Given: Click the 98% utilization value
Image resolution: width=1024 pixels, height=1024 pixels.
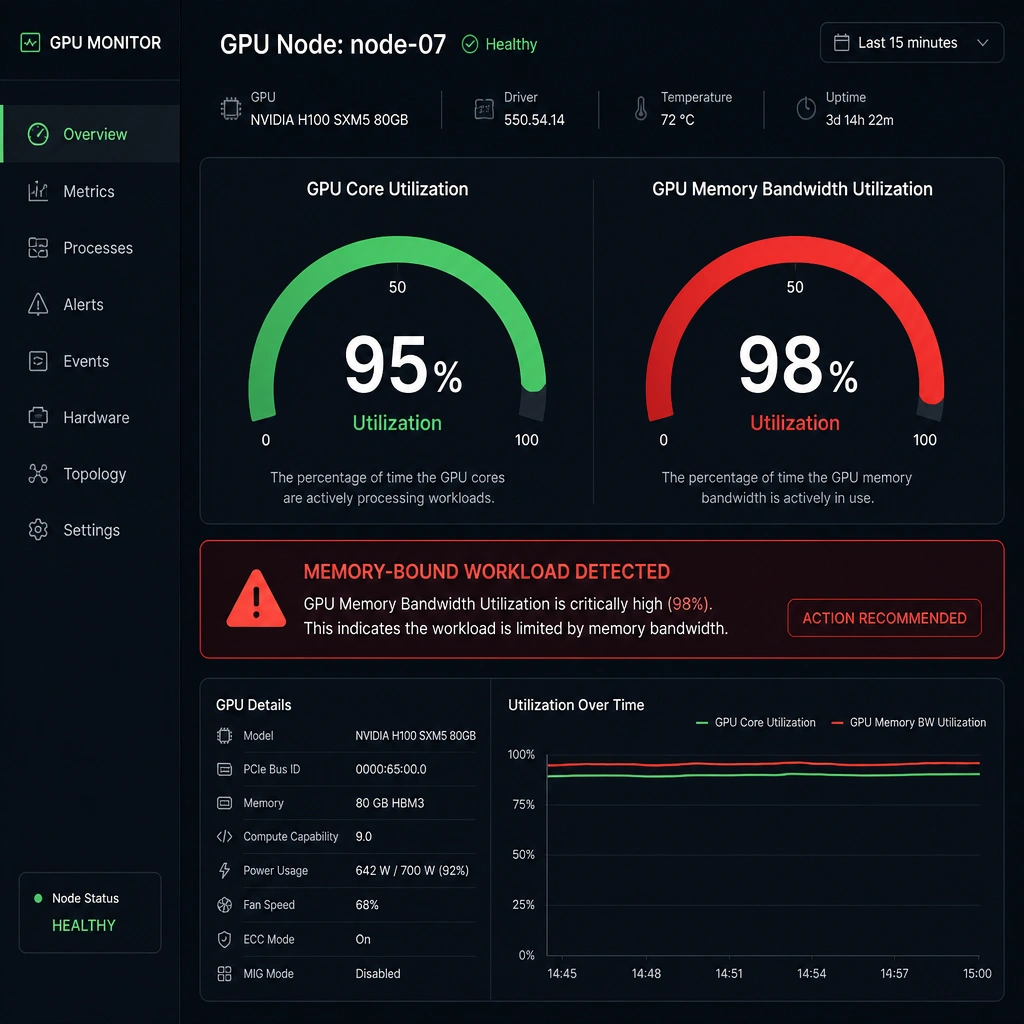Looking at the screenshot, I should coord(798,364).
